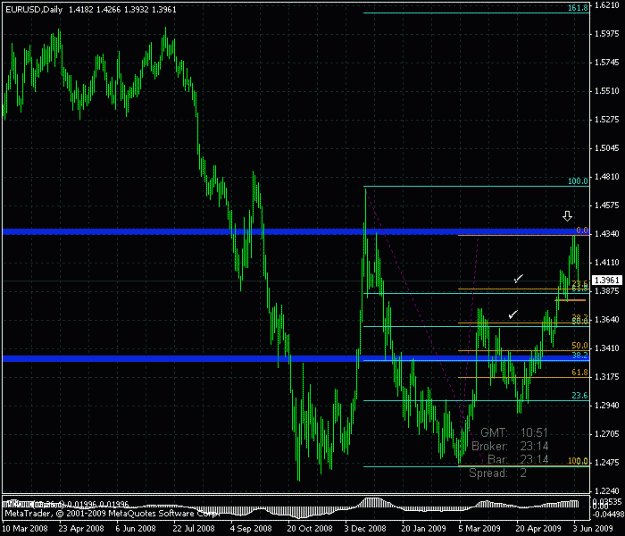Click the 5 Mar 2009 date label
The image size is (625, 536).
click(x=479, y=529)
